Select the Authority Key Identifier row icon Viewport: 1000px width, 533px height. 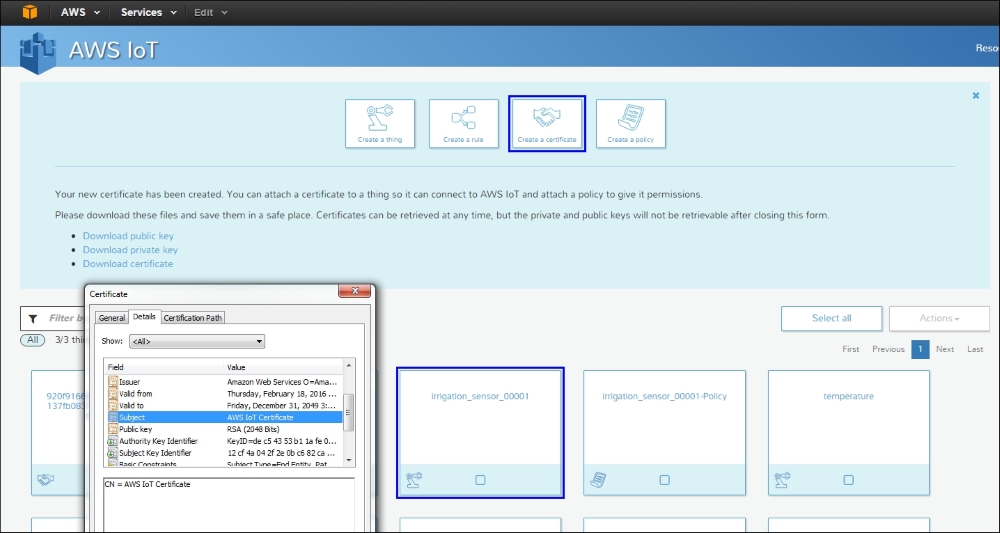click(113, 441)
